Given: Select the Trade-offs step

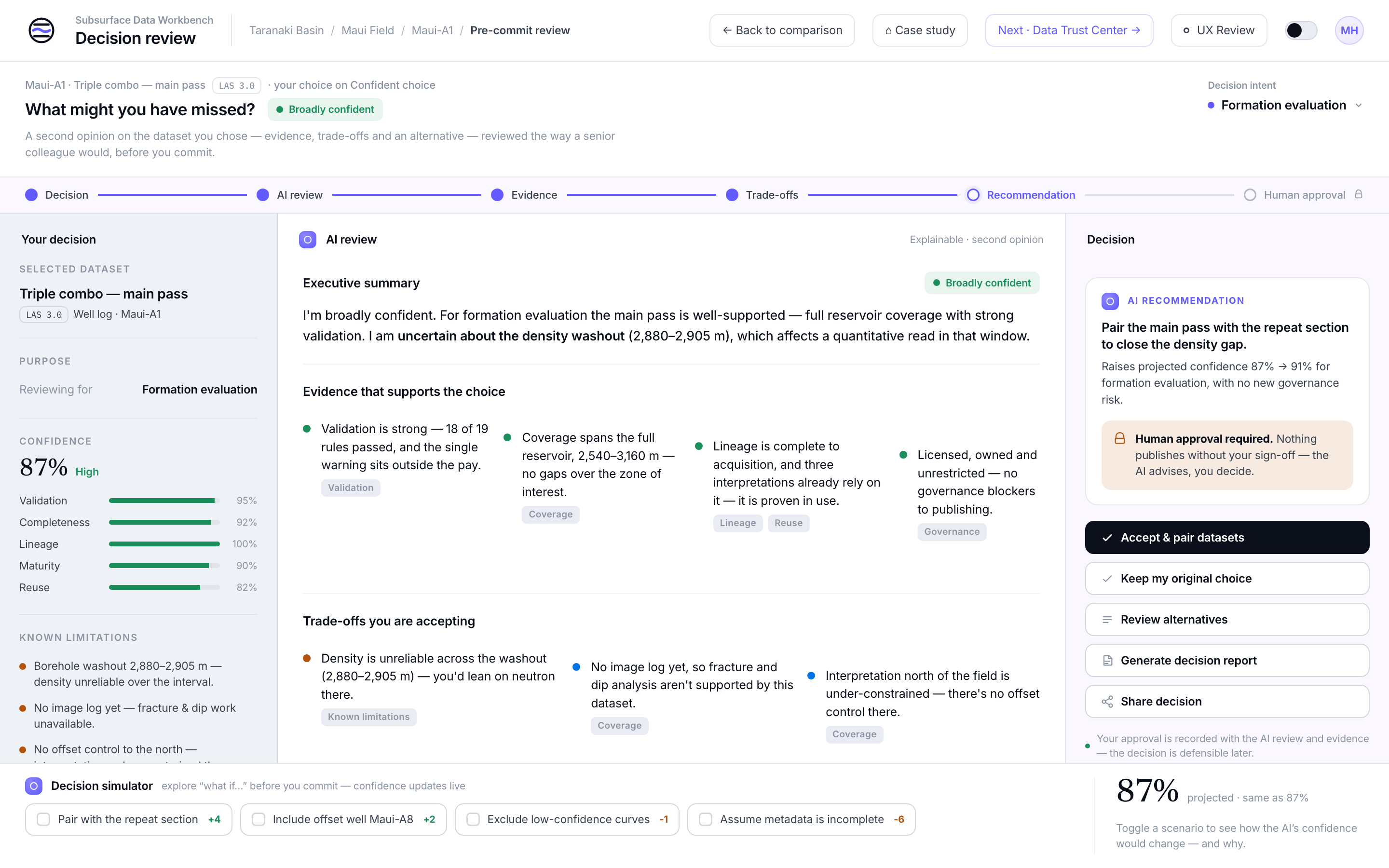Looking at the screenshot, I should 762,195.
